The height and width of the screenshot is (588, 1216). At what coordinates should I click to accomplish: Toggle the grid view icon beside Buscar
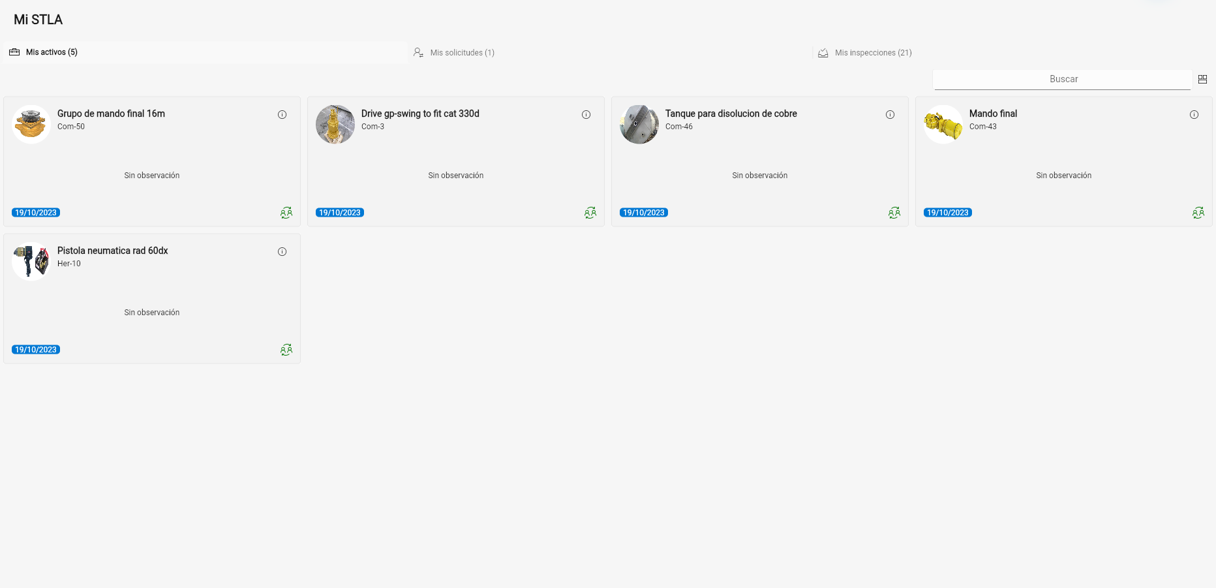[x=1203, y=79]
